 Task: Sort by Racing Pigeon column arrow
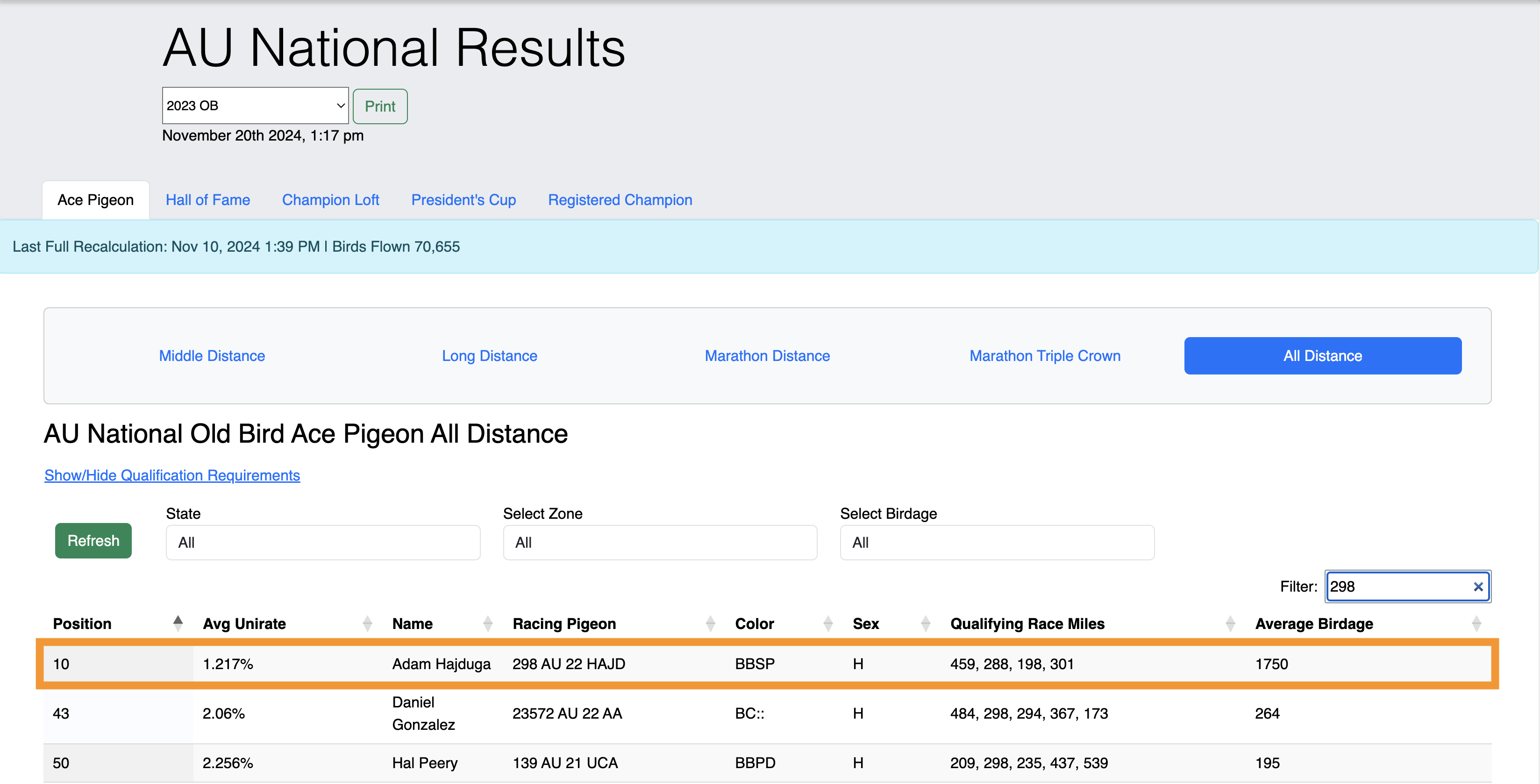click(710, 623)
